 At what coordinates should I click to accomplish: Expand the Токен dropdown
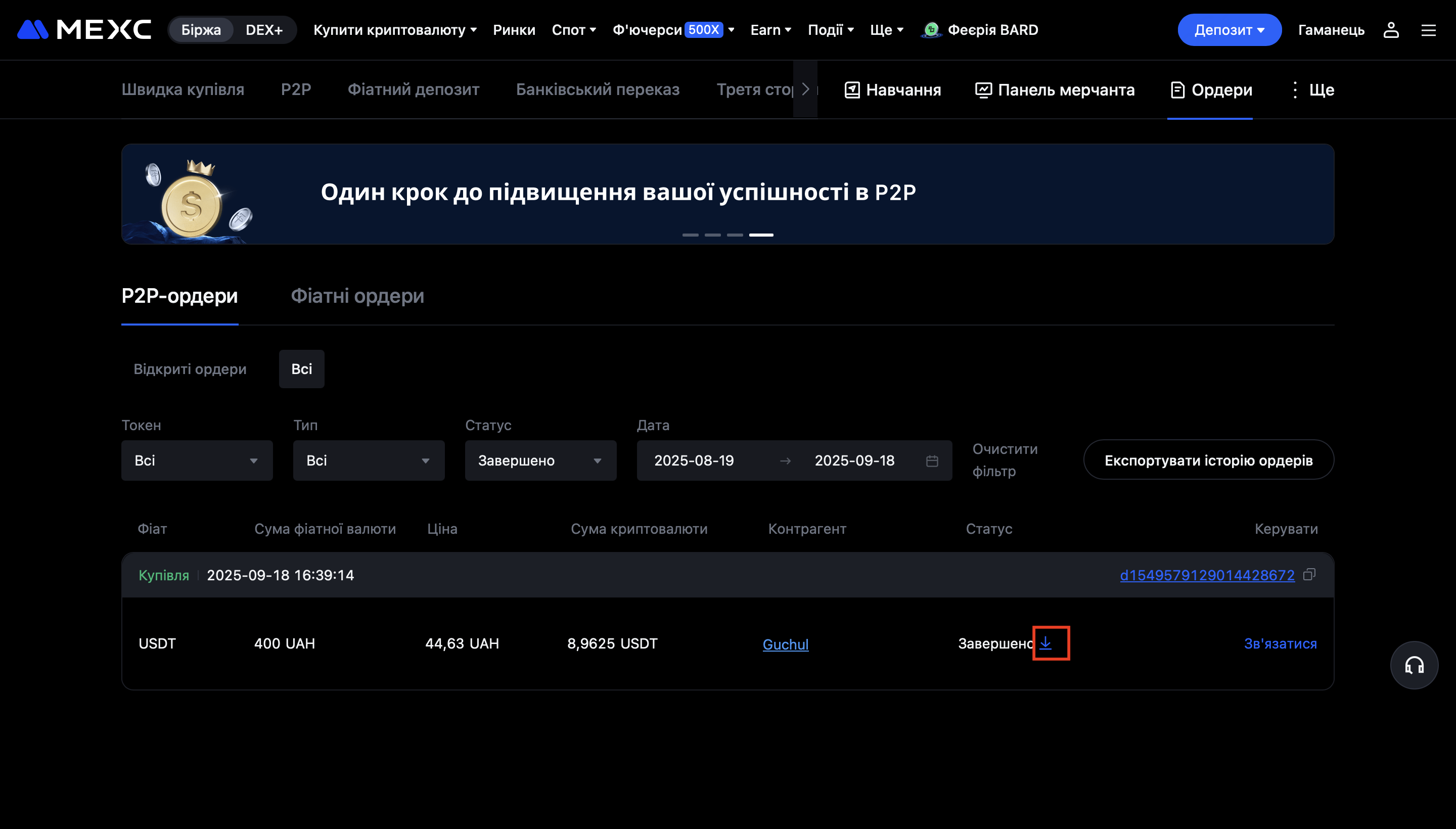(197, 460)
